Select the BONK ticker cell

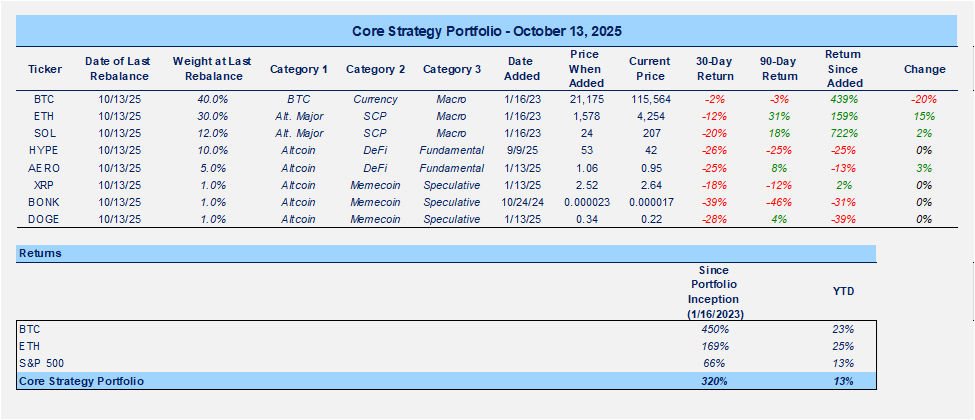point(44,201)
